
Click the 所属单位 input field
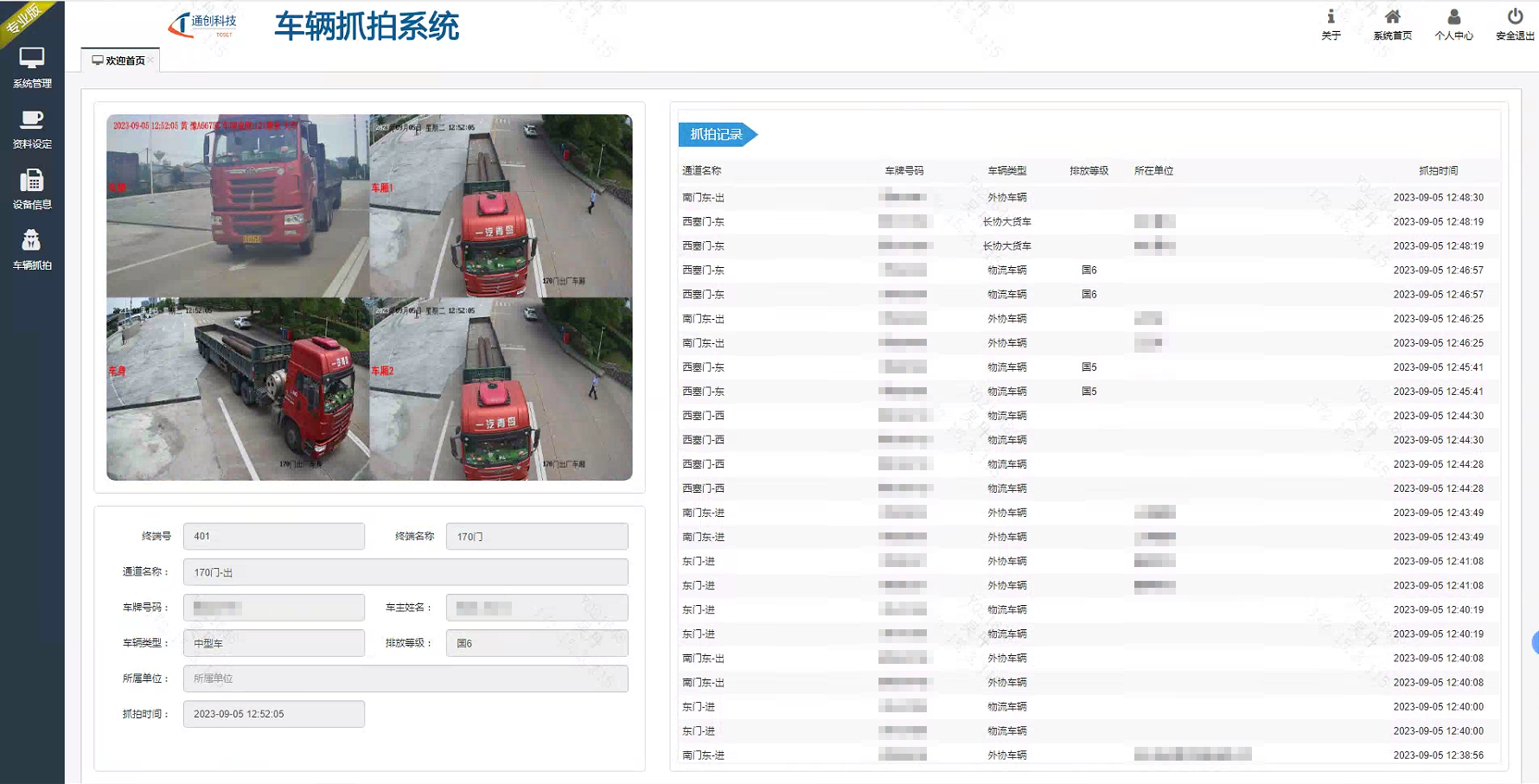coord(405,678)
